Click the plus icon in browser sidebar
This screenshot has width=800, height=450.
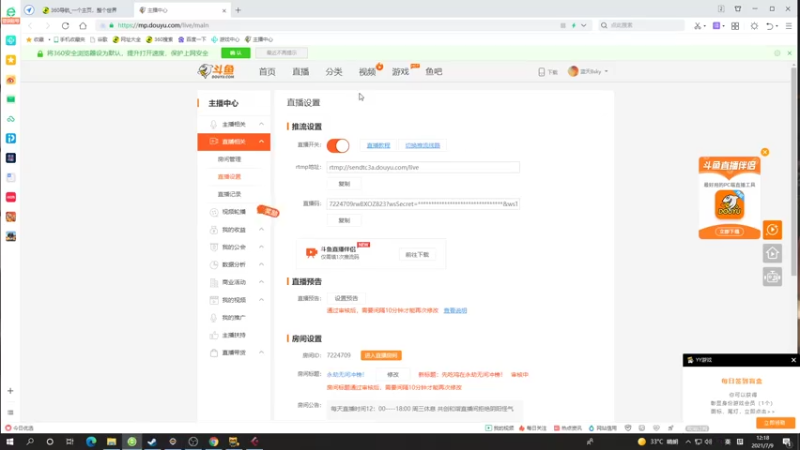10,391
